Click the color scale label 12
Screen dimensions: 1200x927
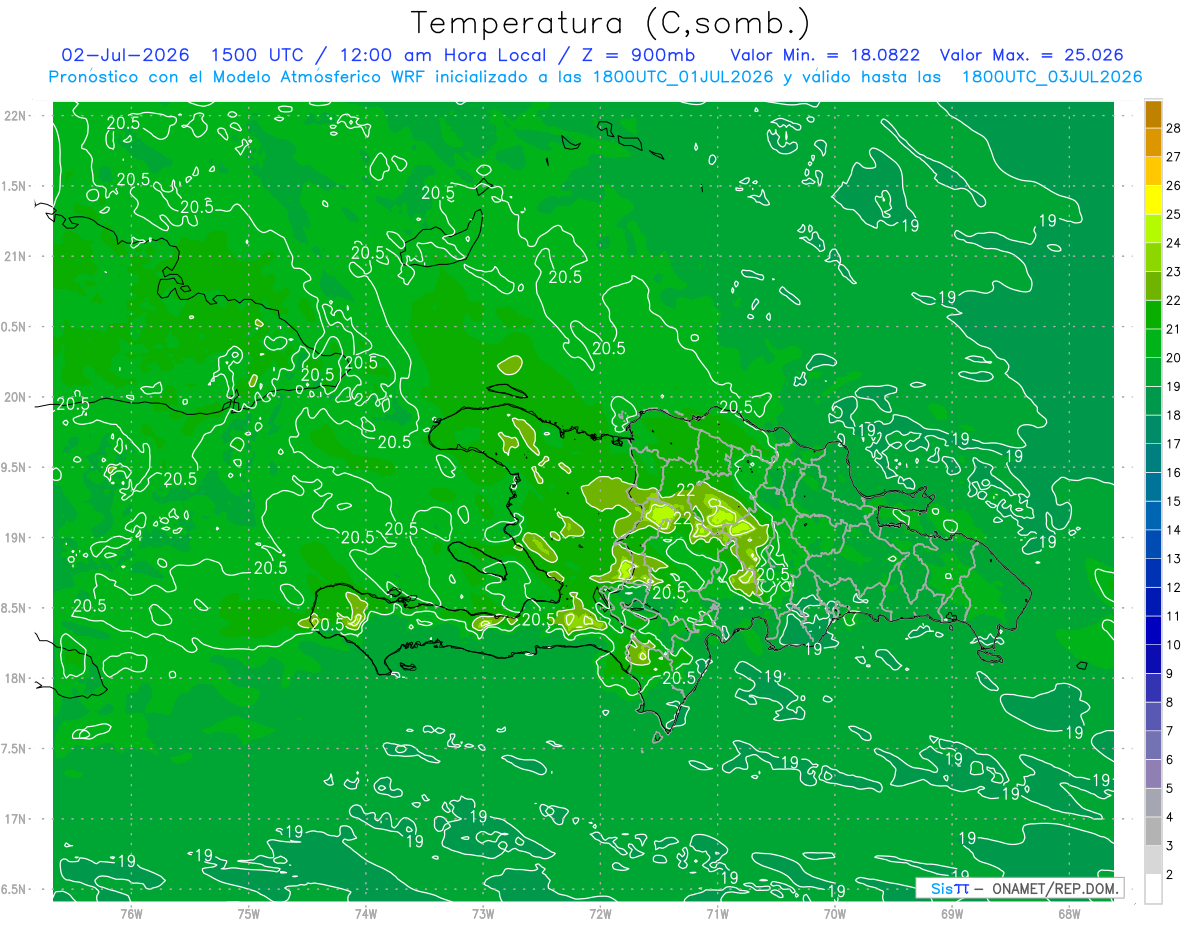(x=1174, y=587)
